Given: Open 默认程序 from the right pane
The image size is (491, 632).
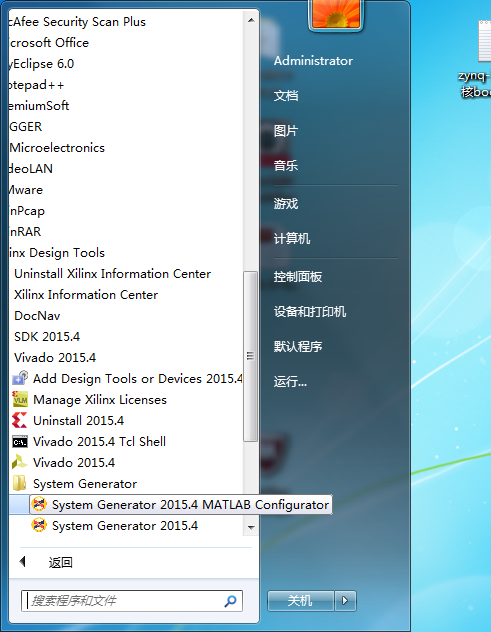Looking at the screenshot, I should 298,346.
